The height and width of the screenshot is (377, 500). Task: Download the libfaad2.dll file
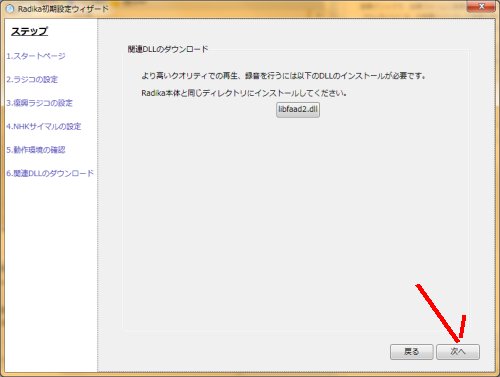click(298, 110)
